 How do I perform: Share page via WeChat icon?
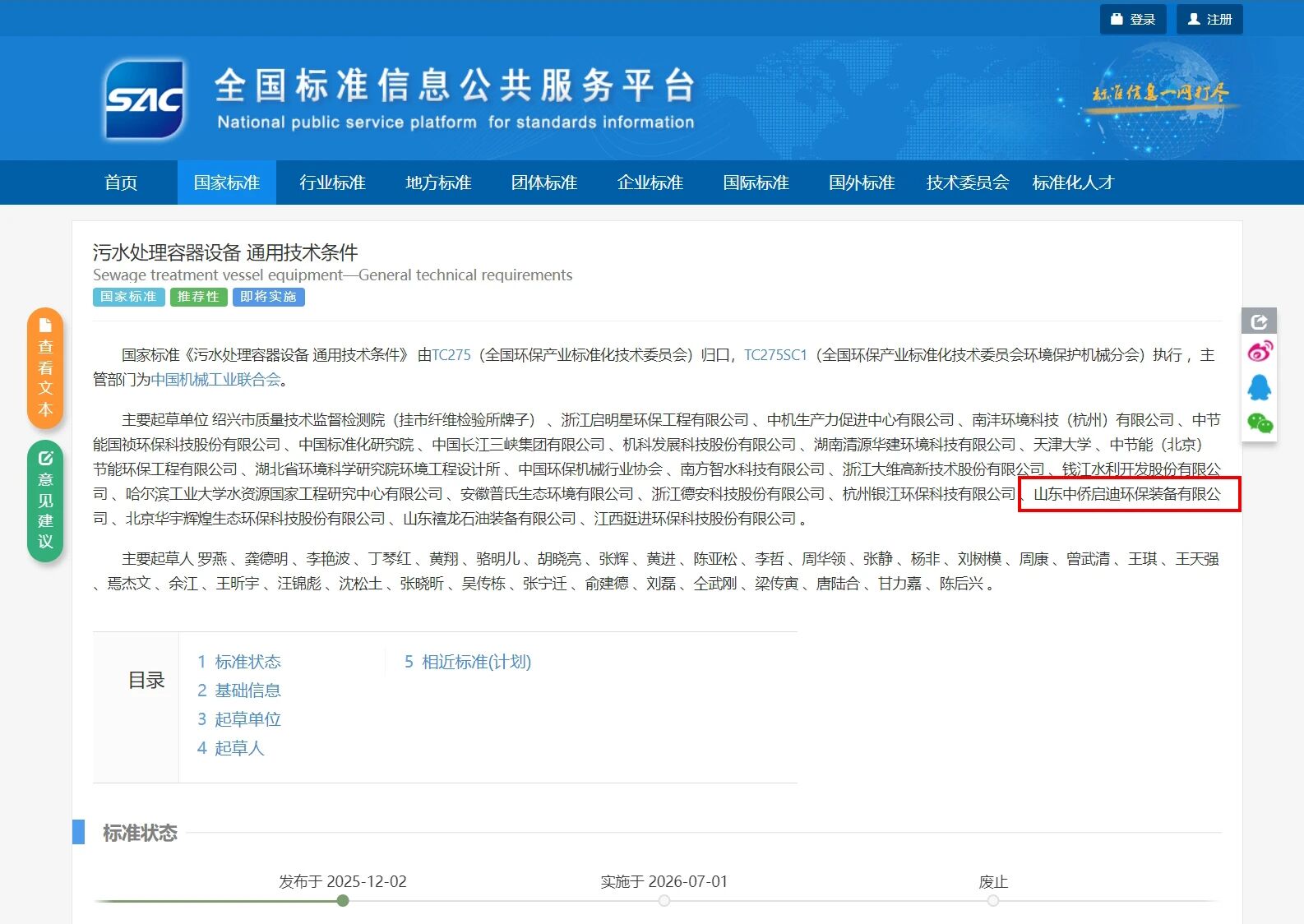click(1259, 423)
